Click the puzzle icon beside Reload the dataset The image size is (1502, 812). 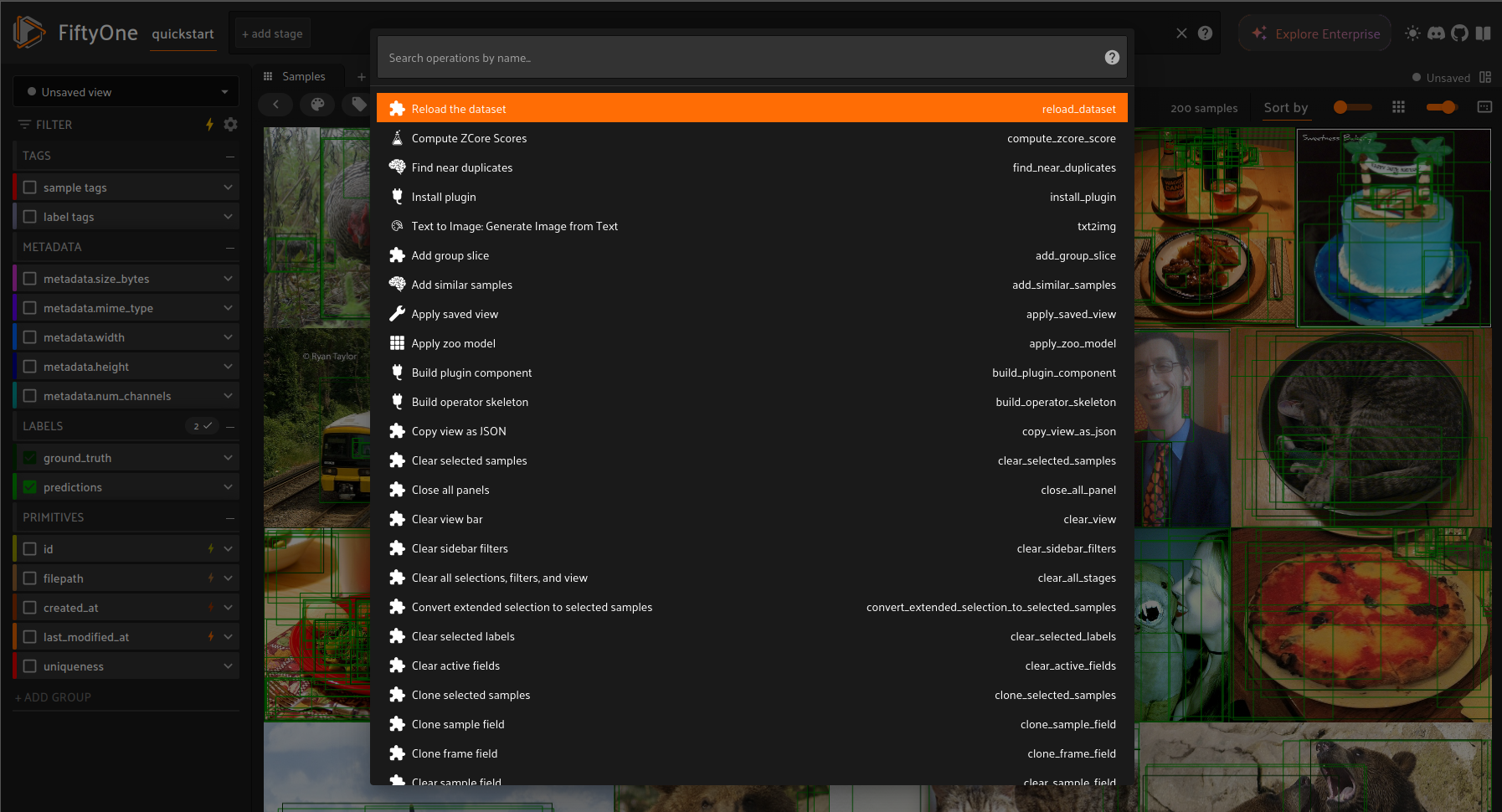coord(397,108)
